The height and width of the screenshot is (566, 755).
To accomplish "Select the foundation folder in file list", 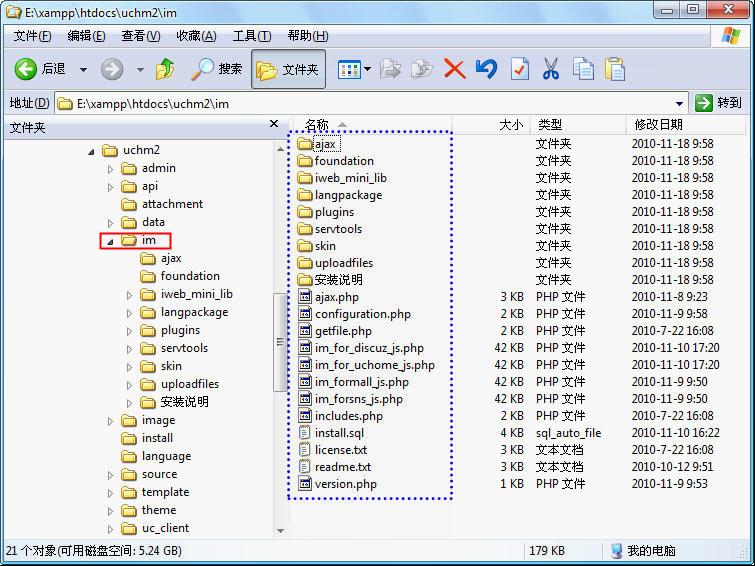I will point(336,161).
